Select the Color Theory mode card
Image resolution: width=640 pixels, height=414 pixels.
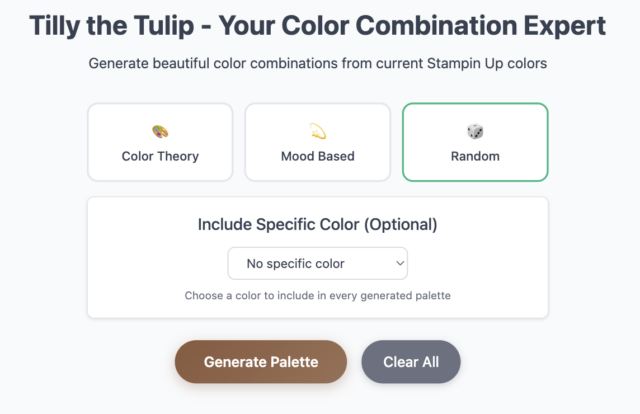[160, 142]
